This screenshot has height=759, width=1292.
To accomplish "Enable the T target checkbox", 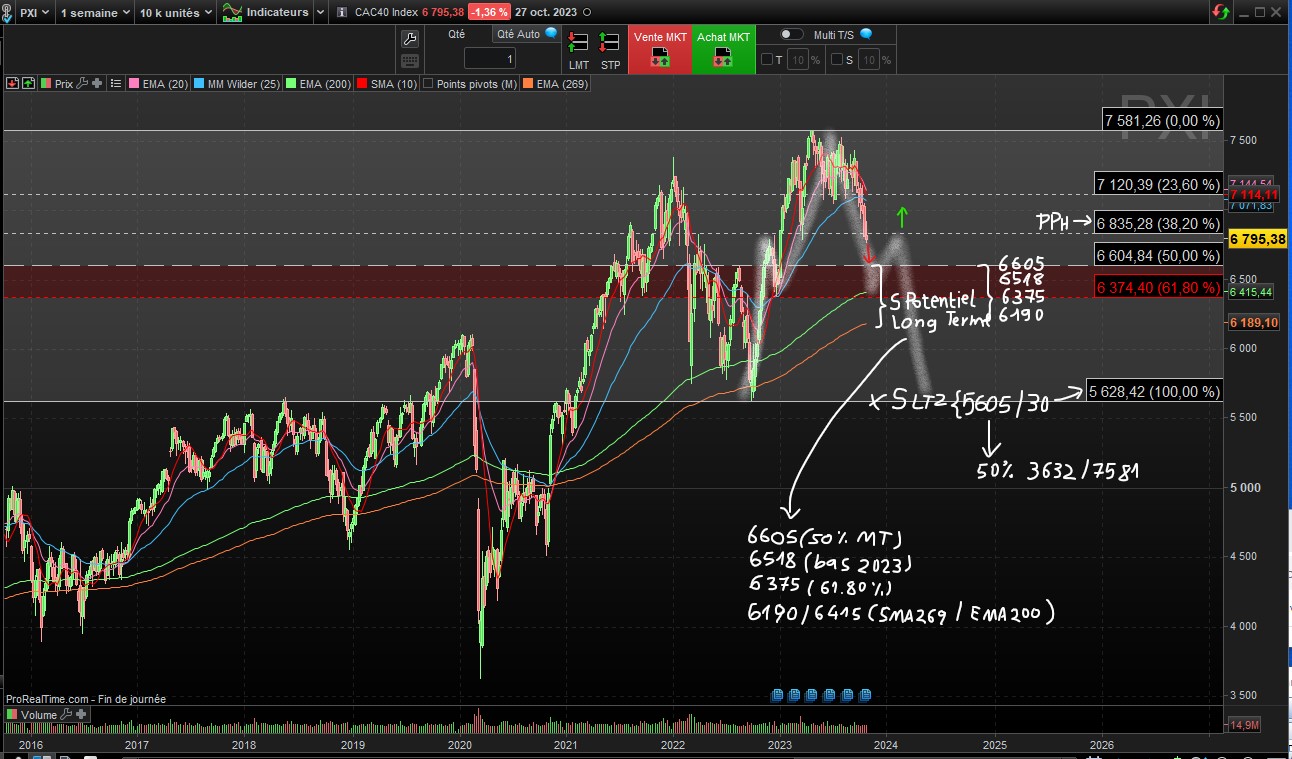I will point(766,60).
